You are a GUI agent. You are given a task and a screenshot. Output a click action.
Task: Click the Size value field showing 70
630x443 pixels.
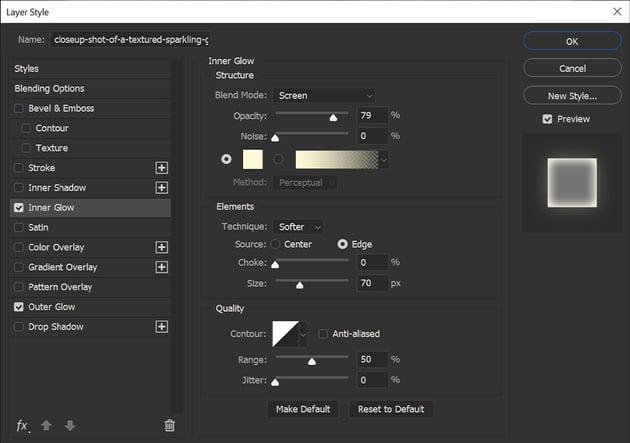click(372, 283)
